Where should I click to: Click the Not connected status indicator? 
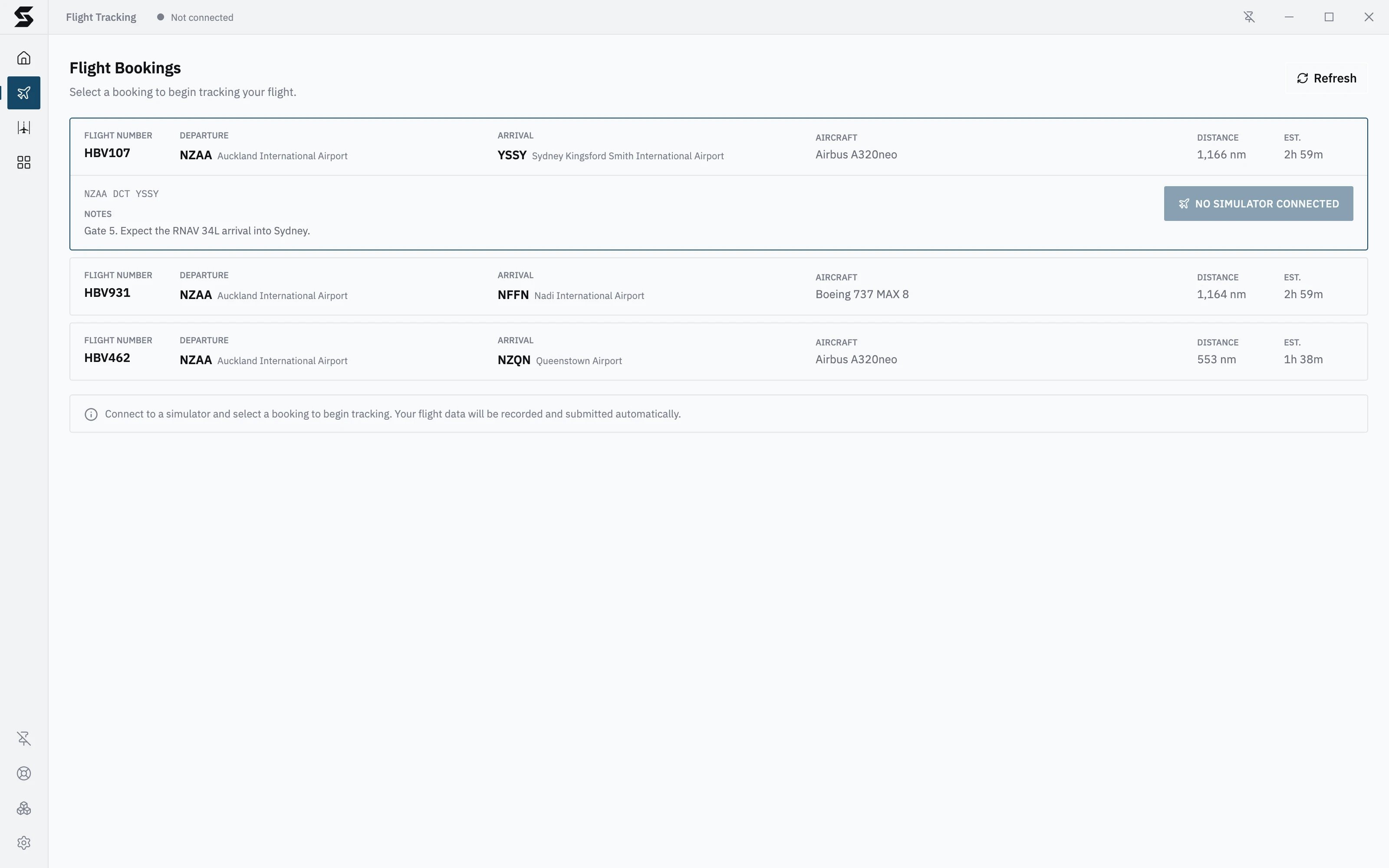(195, 17)
